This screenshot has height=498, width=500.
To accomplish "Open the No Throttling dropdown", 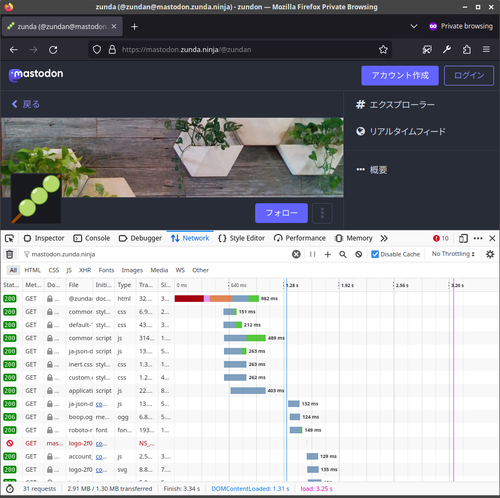I will tap(453, 254).
